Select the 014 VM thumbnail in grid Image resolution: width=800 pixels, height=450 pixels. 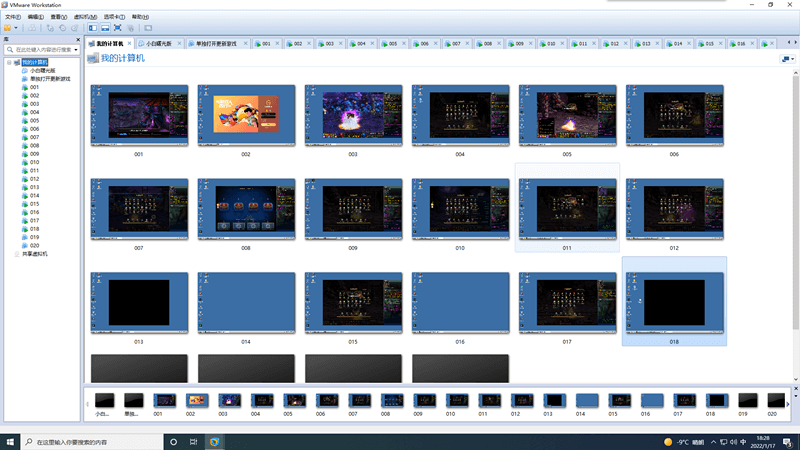(x=246, y=303)
